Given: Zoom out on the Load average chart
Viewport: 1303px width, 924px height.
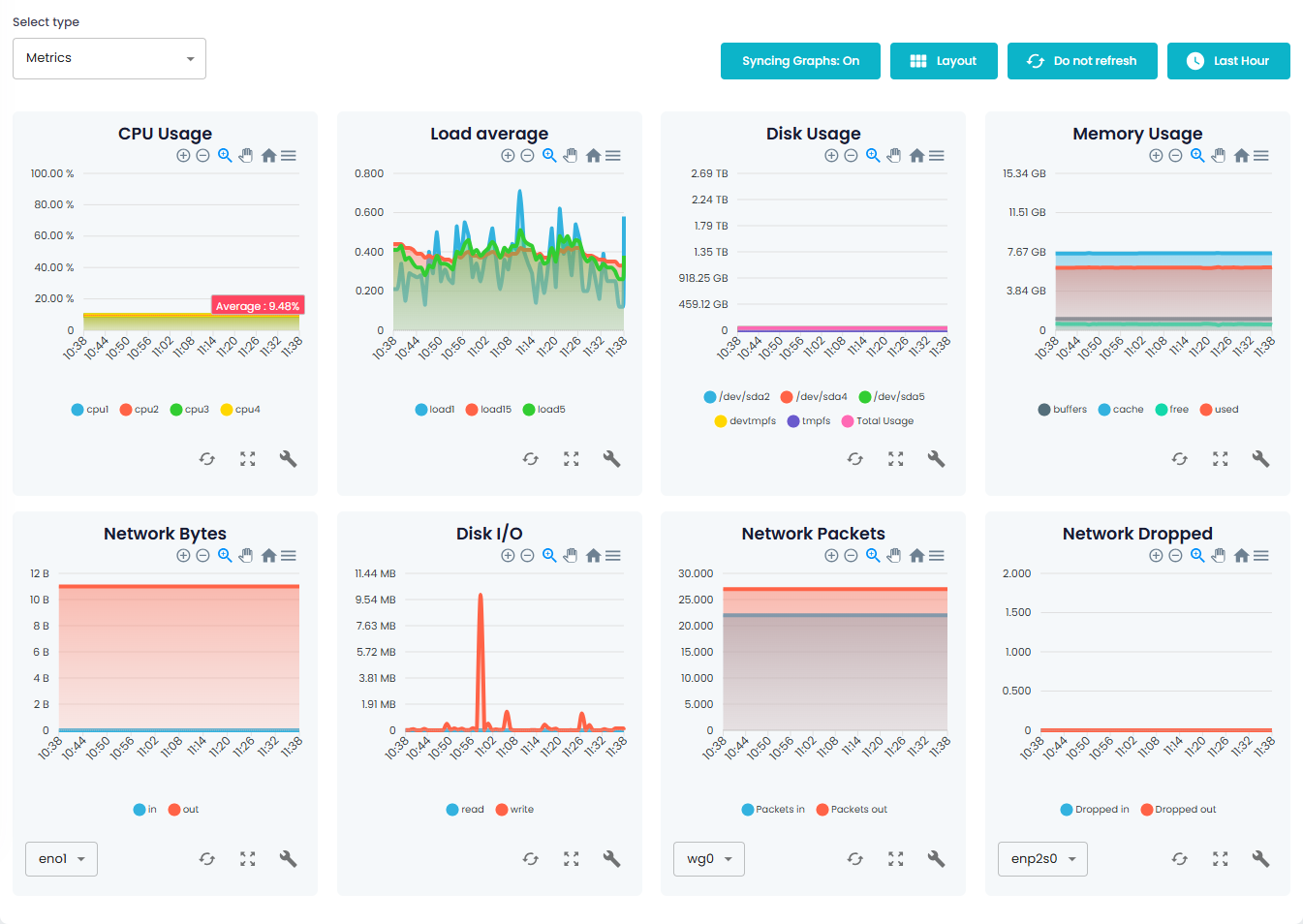Looking at the screenshot, I should 527,156.
